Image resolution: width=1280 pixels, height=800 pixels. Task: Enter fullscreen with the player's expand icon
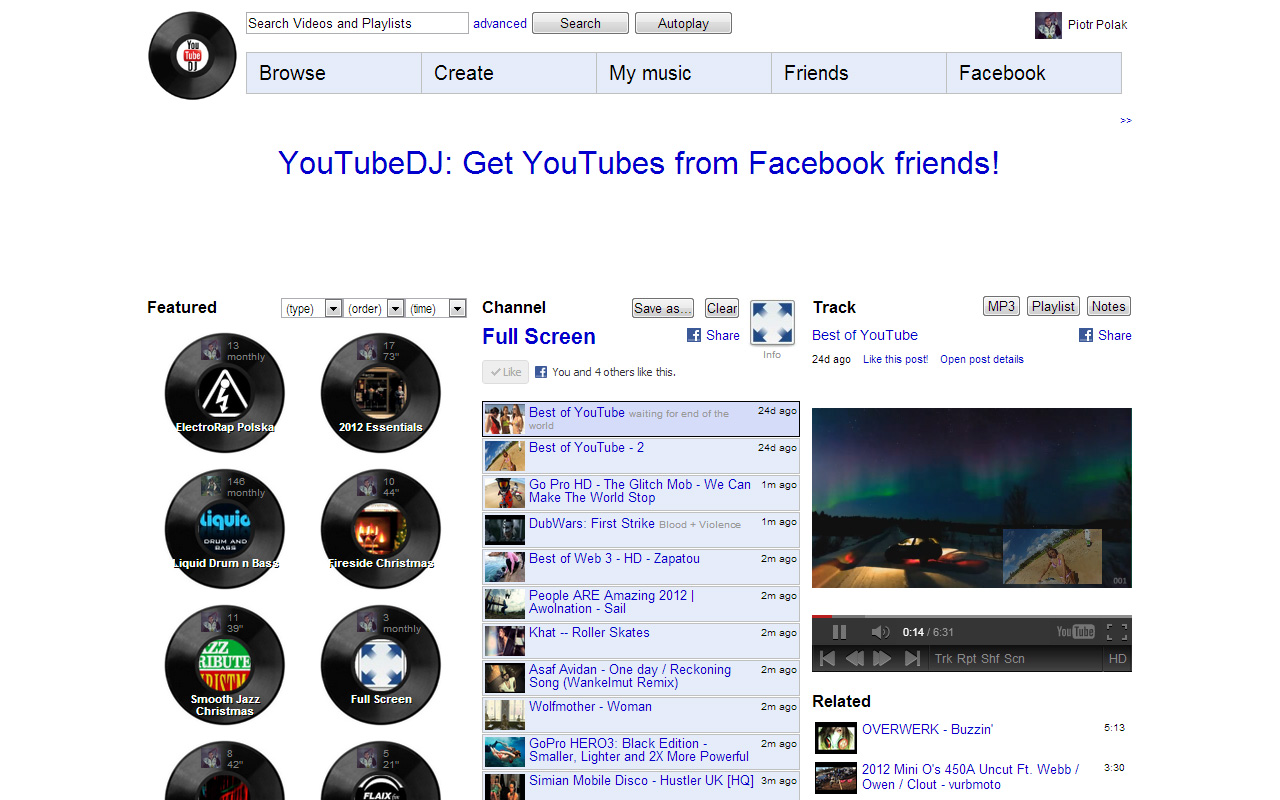click(x=1118, y=631)
